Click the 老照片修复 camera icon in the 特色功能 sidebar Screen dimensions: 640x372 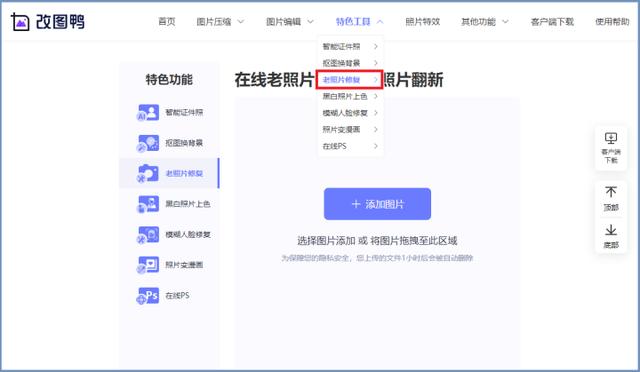click(147, 173)
